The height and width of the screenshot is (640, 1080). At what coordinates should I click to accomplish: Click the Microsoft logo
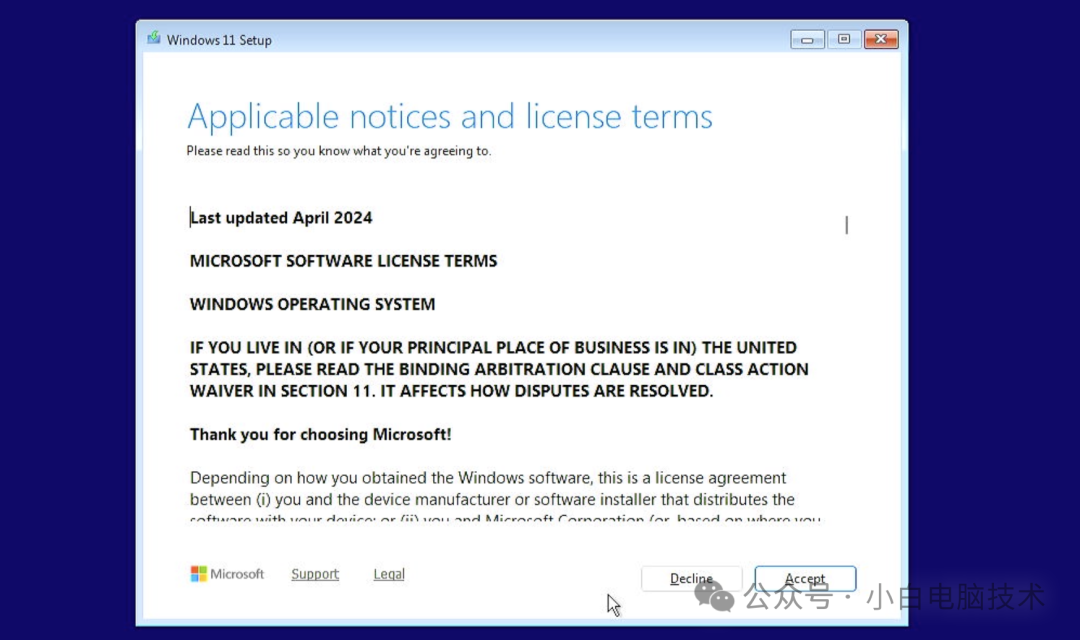coord(227,574)
